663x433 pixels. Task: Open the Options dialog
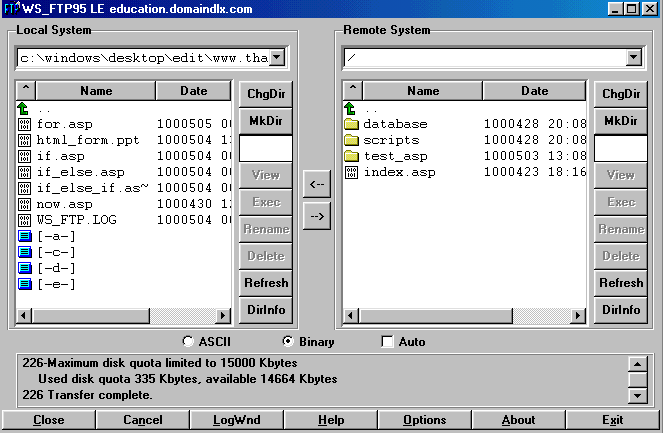pyautogui.click(x=425, y=420)
